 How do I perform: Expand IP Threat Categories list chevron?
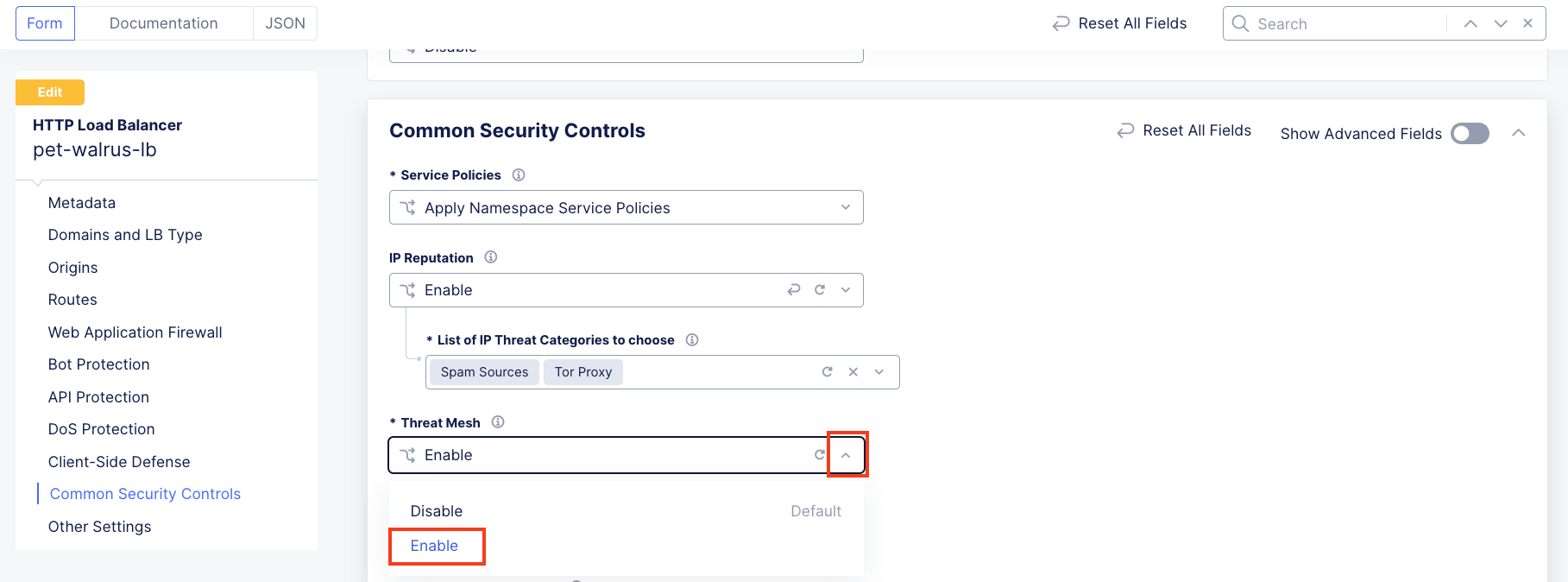pos(879,372)
